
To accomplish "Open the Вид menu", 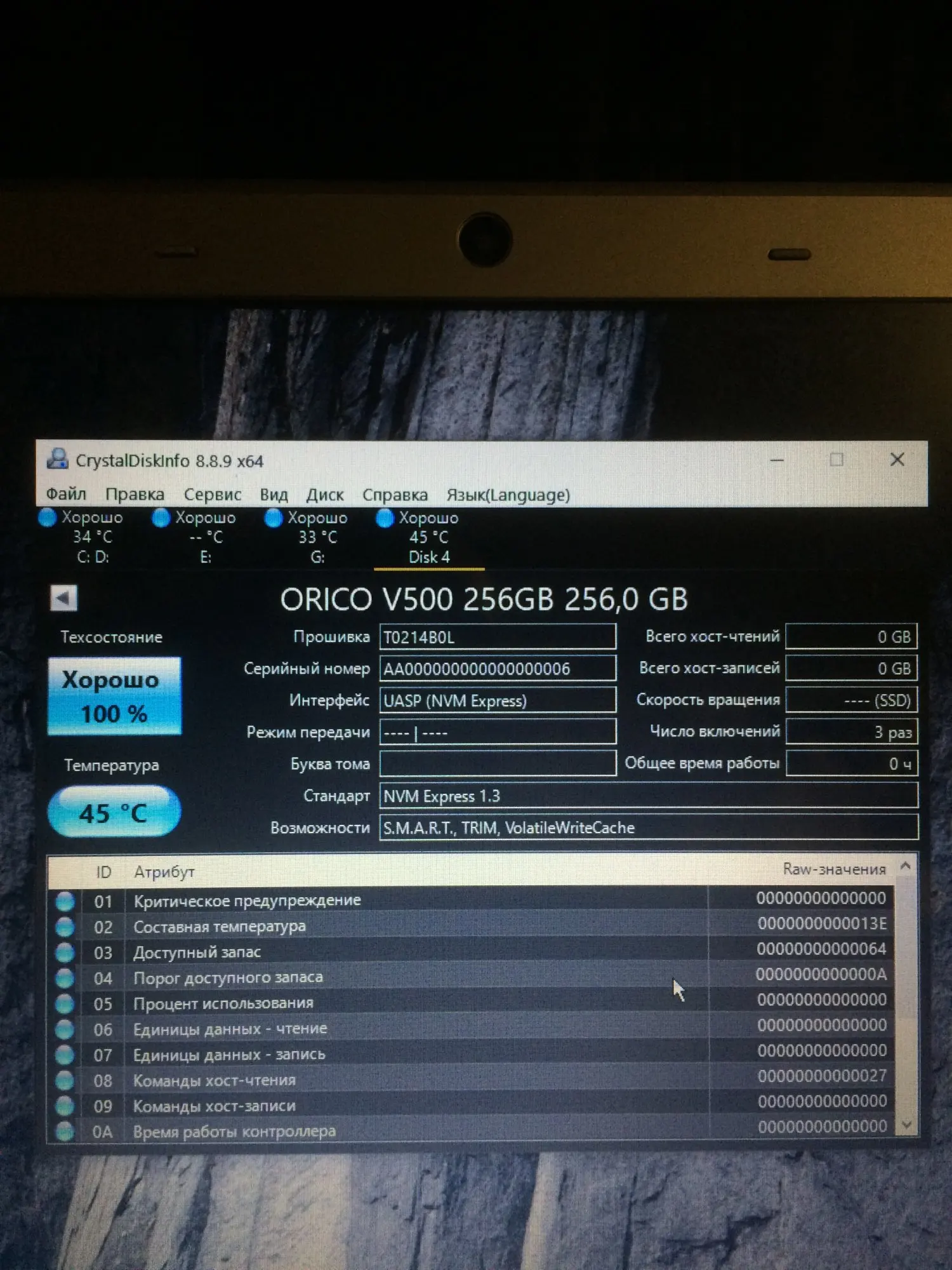I will click(x=274, y=494).
